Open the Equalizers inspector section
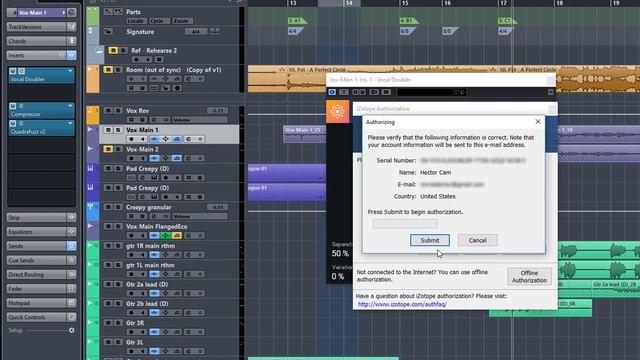The width and height of the screenshot is (640, 360). tap(36, 232)
